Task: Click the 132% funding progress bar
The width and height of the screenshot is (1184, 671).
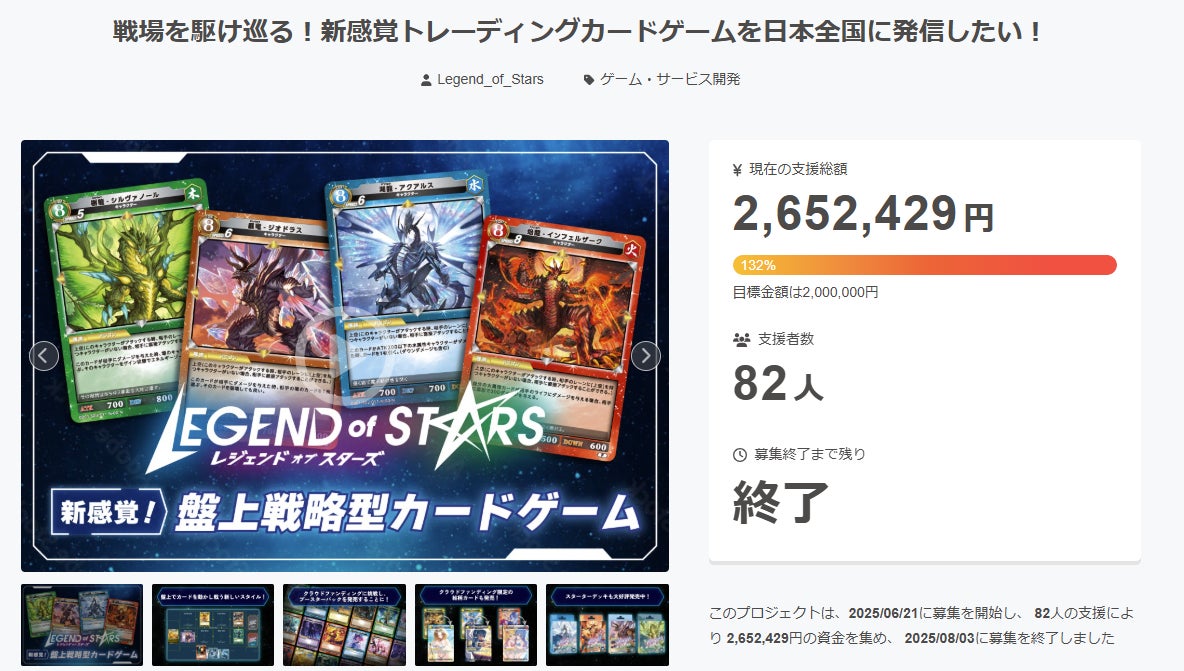Action: coord(924,265)
